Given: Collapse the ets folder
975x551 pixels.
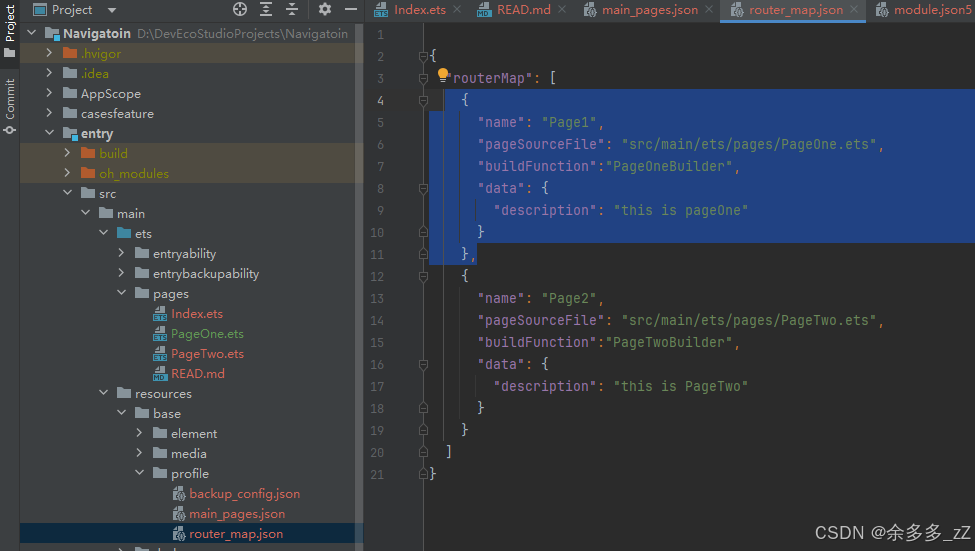Looking at the screenshot, I should click(x=103, y=233).
